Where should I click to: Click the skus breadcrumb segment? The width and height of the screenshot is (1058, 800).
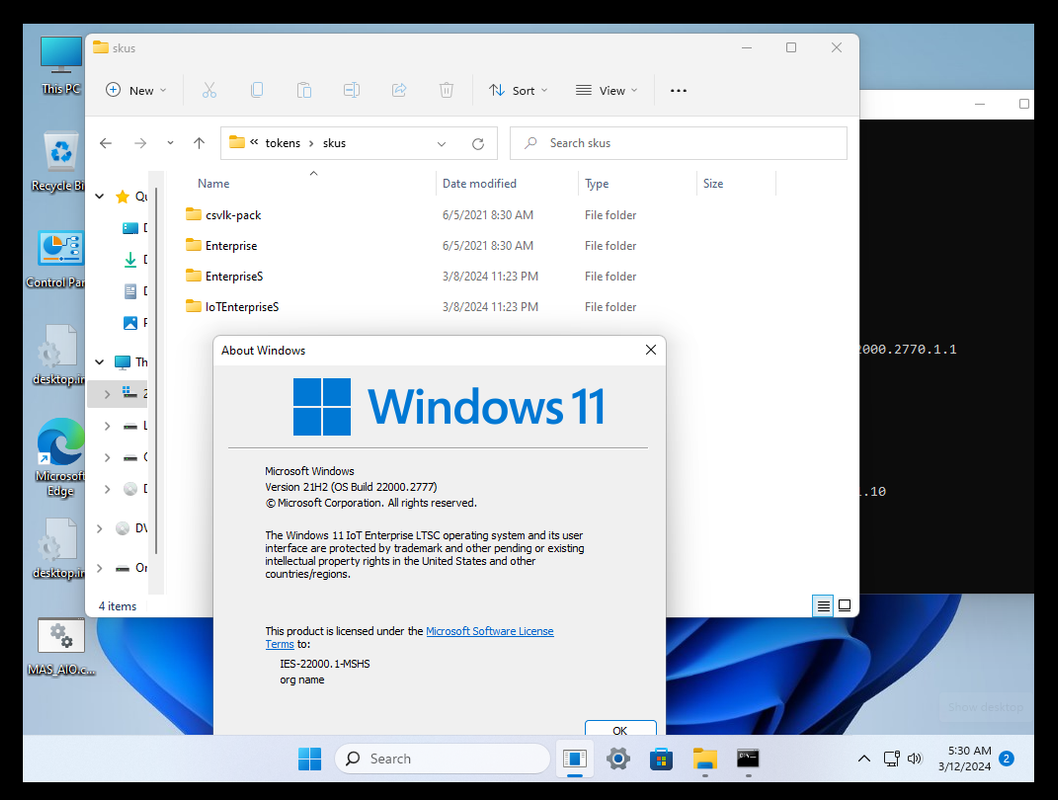pyautogui.click(x=334, y=143)
